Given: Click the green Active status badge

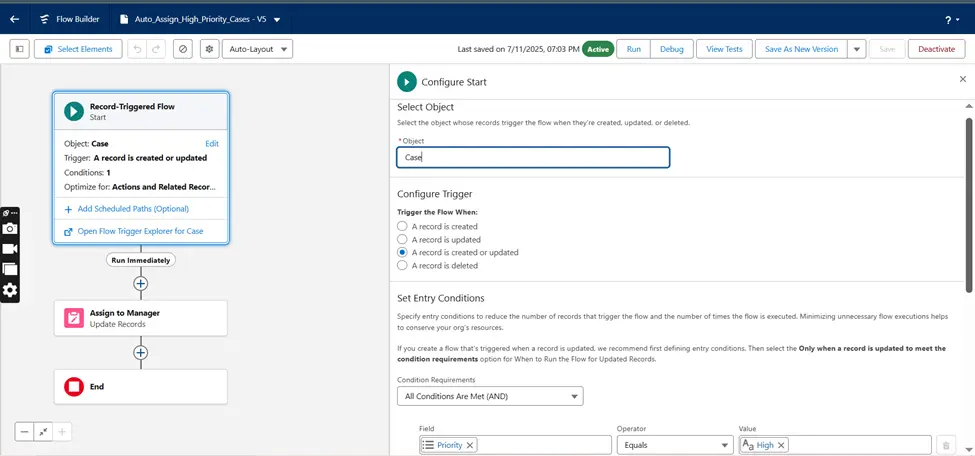Looking at the screenshot, I should pos(598,49).
